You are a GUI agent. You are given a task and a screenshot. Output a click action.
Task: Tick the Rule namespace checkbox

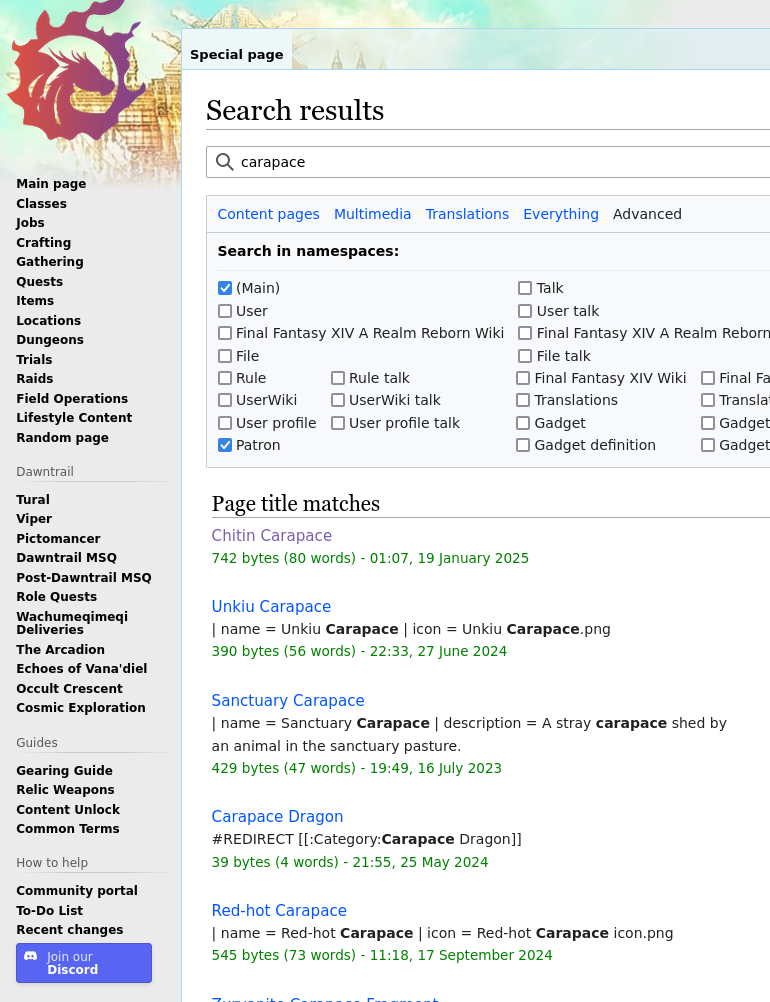pos(225,378)
